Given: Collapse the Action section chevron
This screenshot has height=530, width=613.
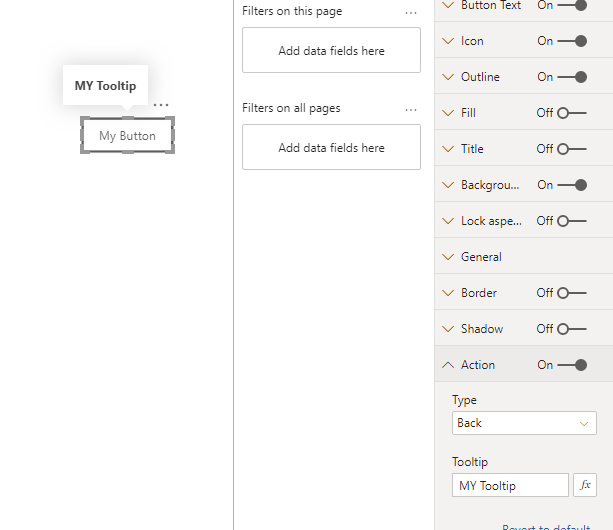Looking at the screenshot, I should point(448,365).
